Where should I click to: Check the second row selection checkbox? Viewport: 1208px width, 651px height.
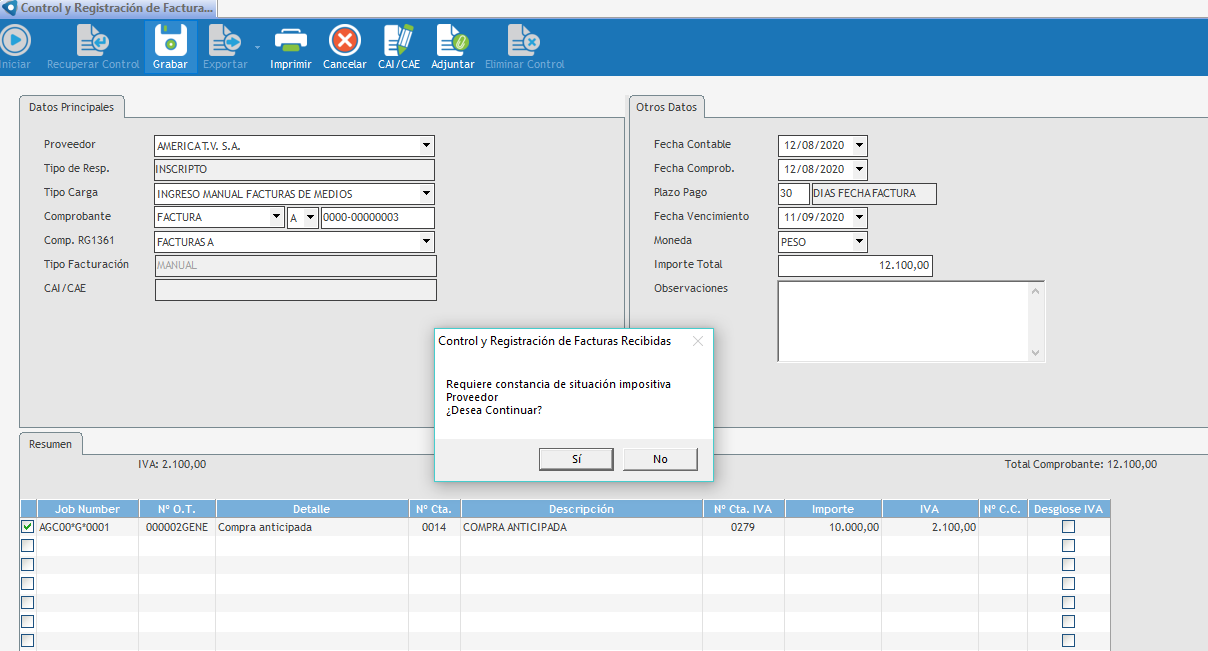(28, 546)
